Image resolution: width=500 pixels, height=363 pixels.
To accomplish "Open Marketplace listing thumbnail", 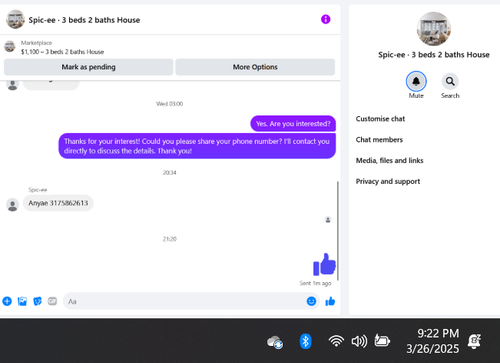I will [x=10, y=46].
